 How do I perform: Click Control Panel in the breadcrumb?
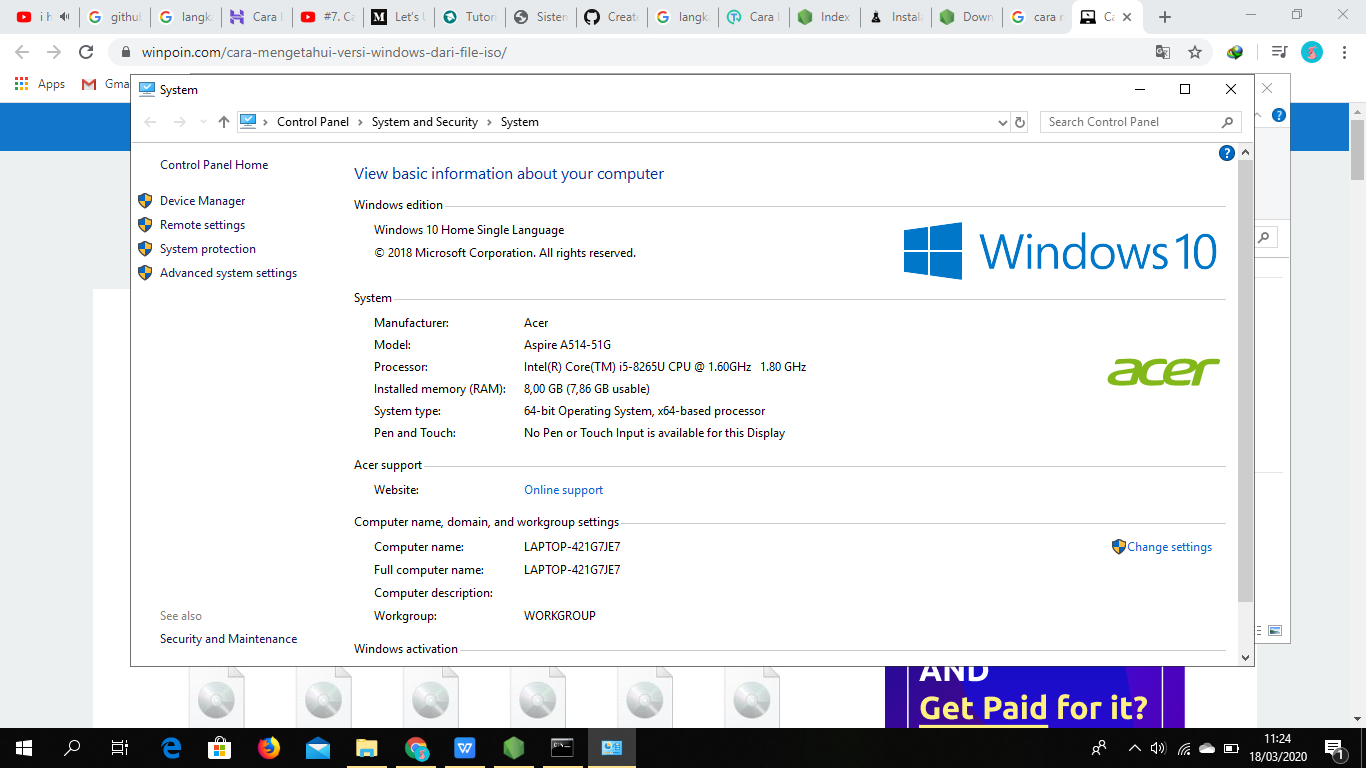(313, 122)
